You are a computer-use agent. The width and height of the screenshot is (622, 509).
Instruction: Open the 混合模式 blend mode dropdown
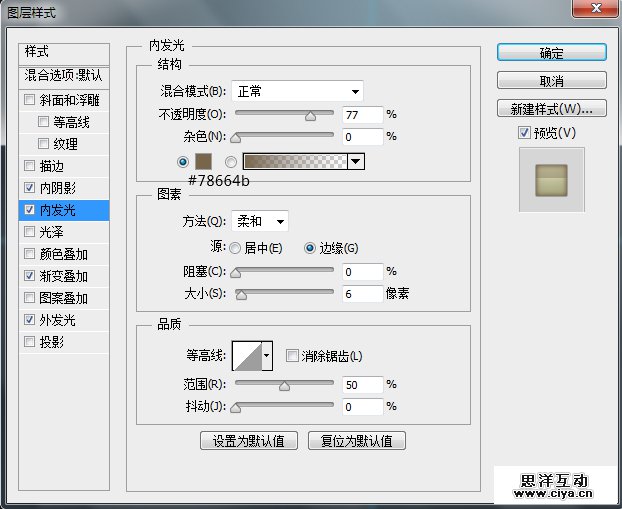pos(297,92)
